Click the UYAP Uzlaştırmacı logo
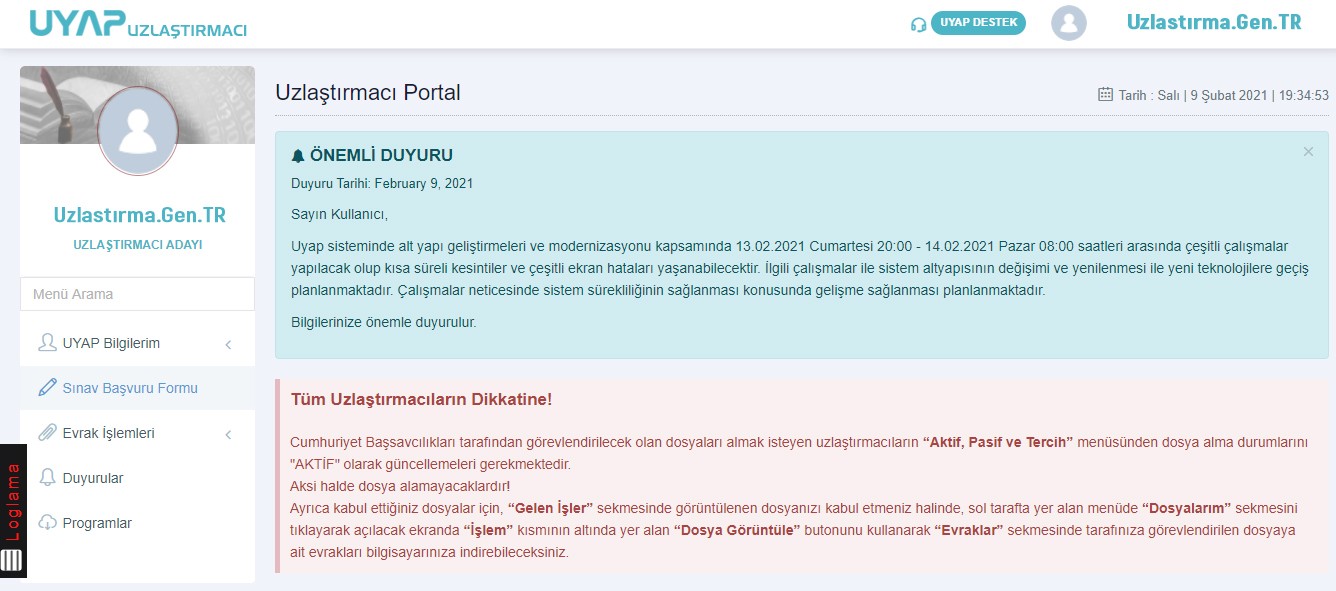1336x591 pixels. [x=138, y=24]
